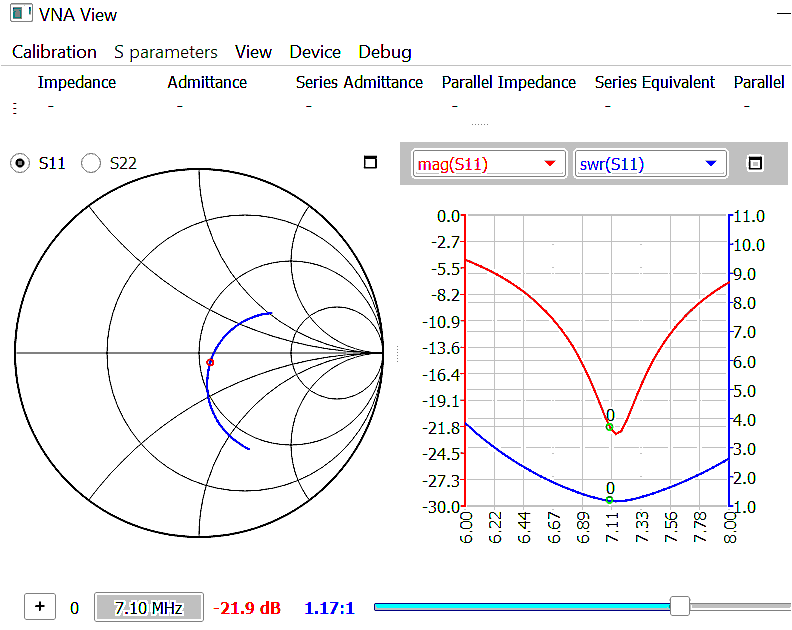Minimize the VNA View window

[783, 14]
